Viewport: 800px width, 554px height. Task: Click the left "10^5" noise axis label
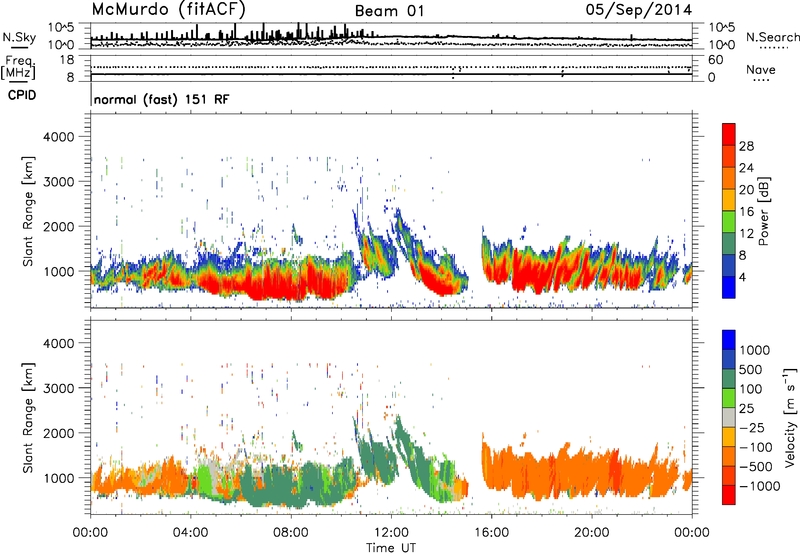pyautogui.click(x=61, y=27)
